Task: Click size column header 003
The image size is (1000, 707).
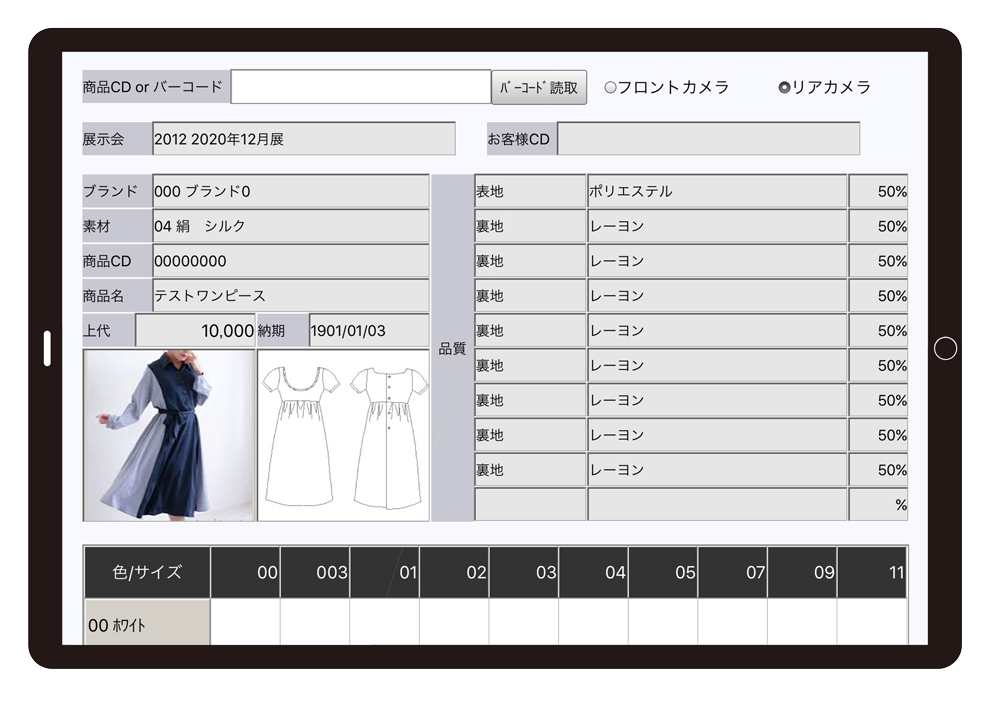Action: tap(315, 573)
